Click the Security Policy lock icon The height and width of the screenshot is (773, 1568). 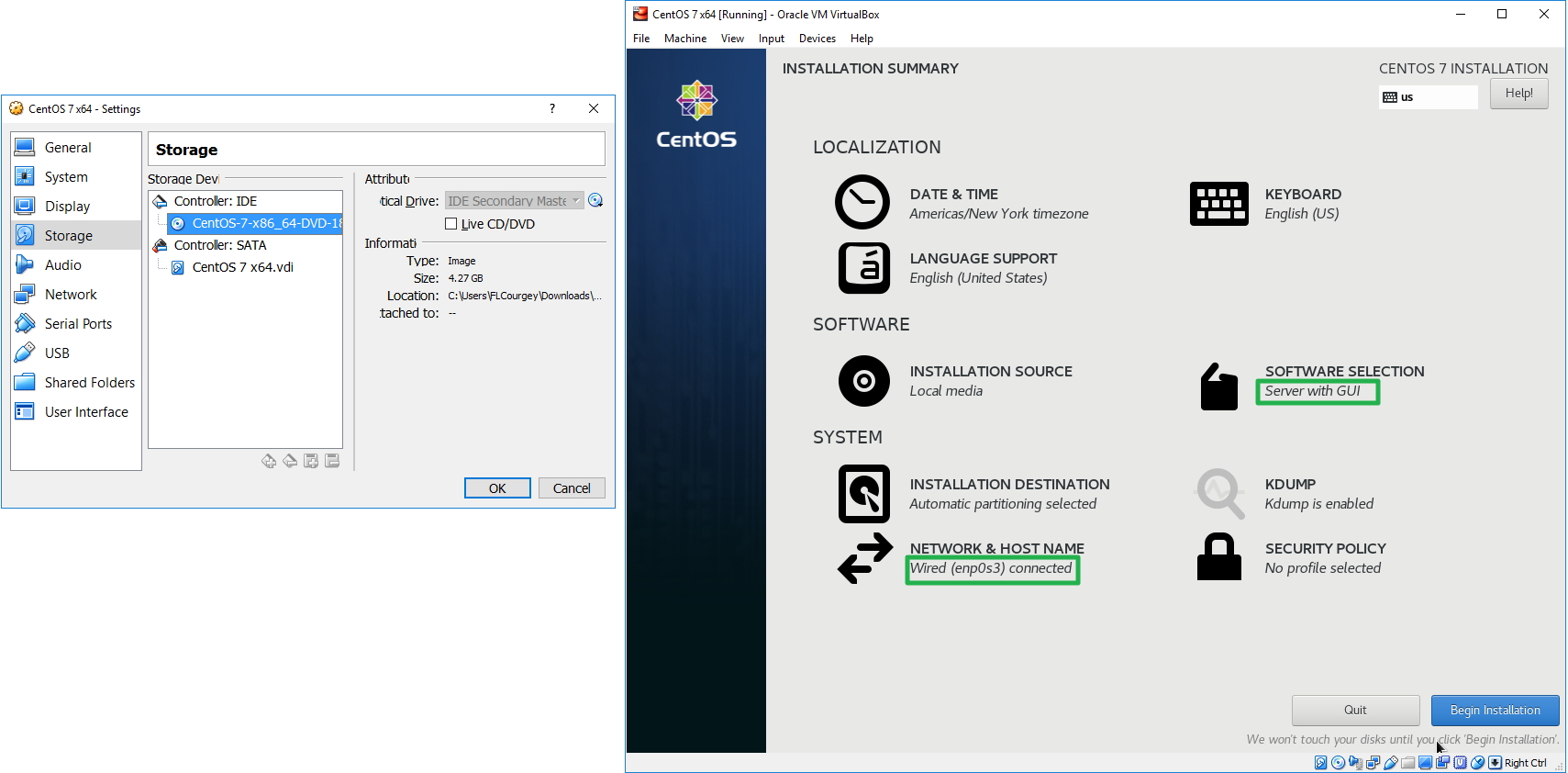(x=1218, y=557)
